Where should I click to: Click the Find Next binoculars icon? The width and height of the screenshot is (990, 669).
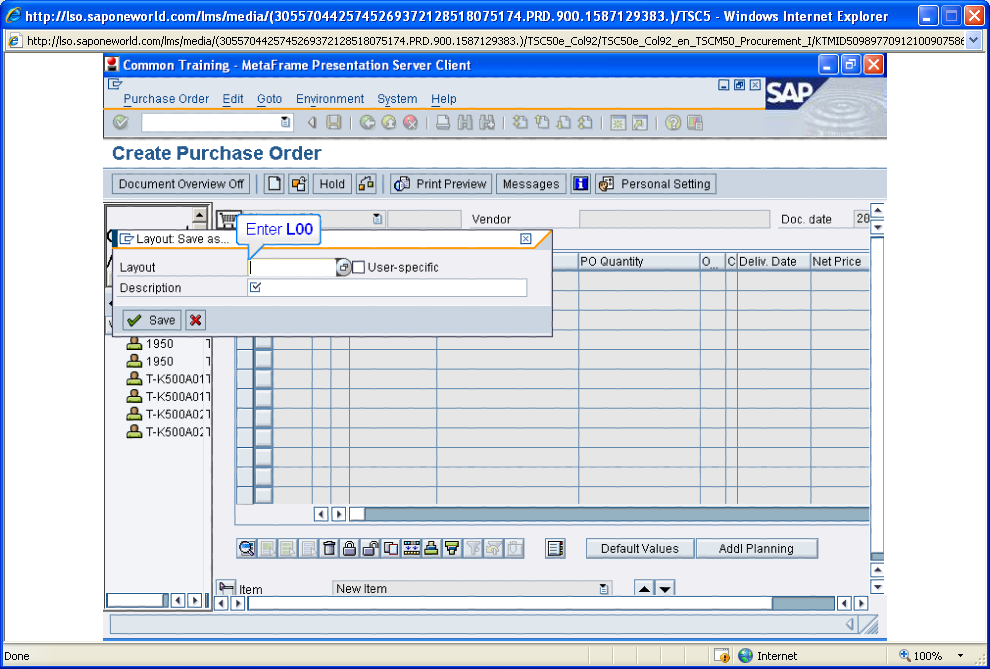486,122
